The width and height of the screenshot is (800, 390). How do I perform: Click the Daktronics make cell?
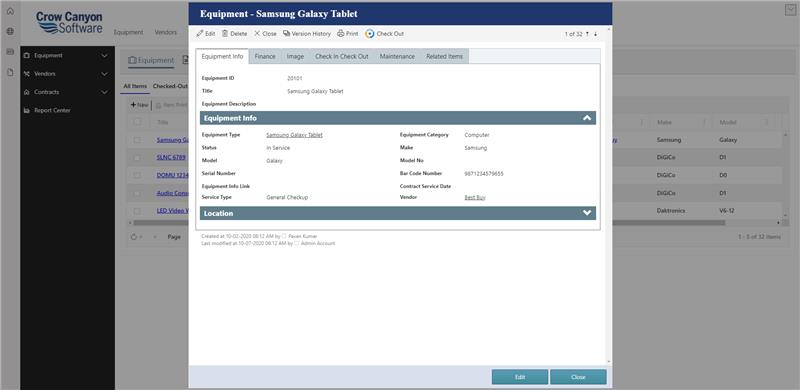point(671,210)
